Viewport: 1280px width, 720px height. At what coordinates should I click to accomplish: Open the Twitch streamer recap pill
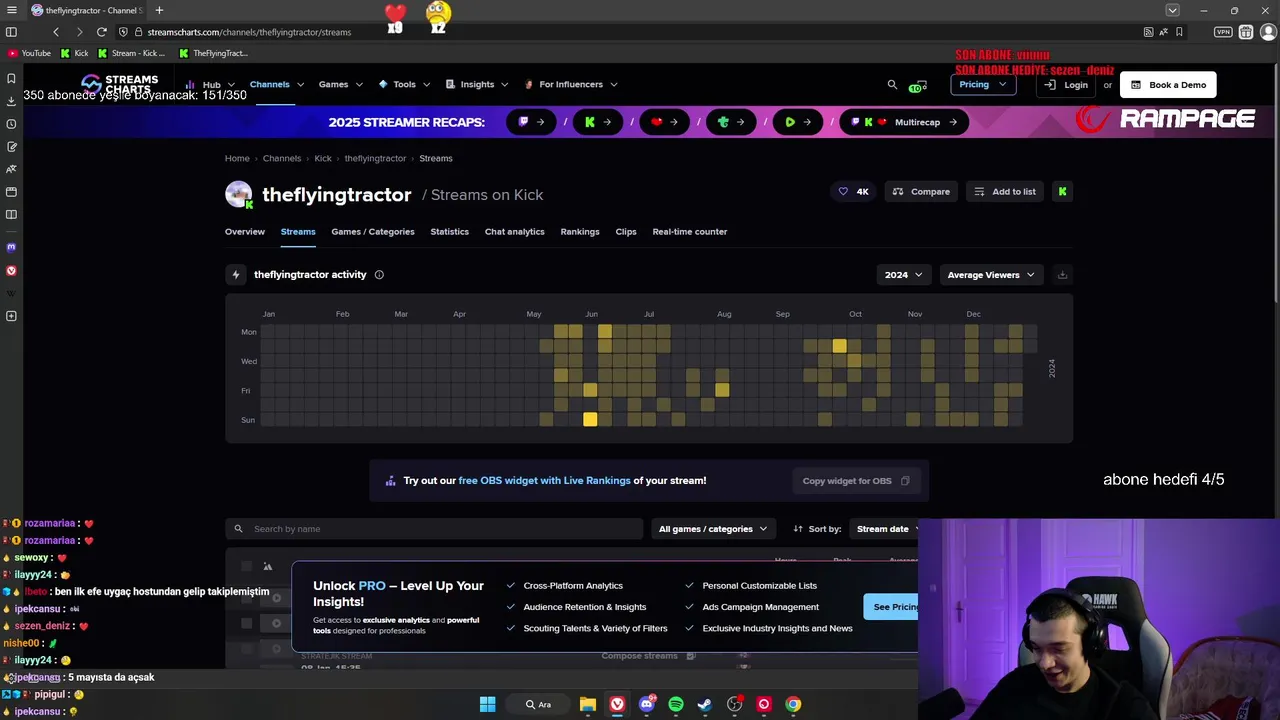coord(531,122)
